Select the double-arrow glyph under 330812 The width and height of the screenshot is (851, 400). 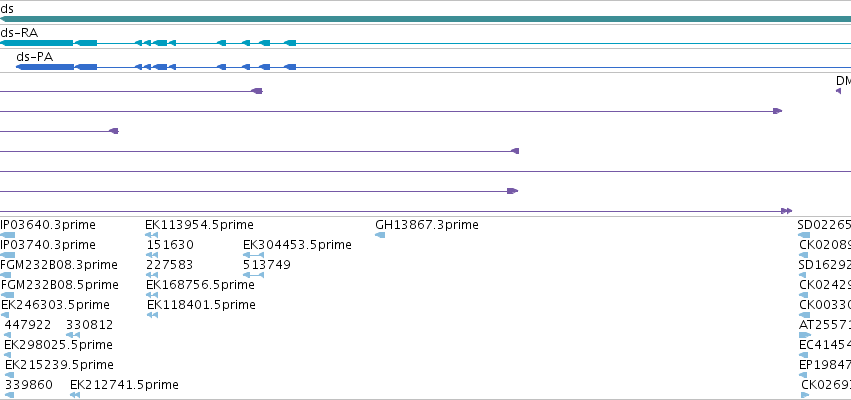pyautogui.click(x=73, y=335)
